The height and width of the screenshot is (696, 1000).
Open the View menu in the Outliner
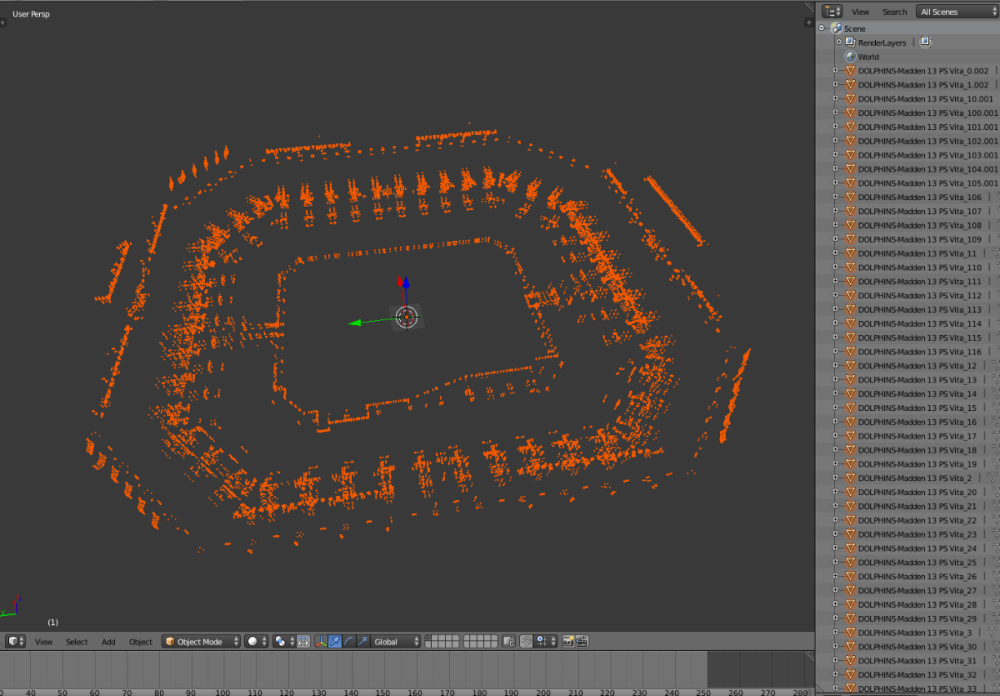(861, 11)
